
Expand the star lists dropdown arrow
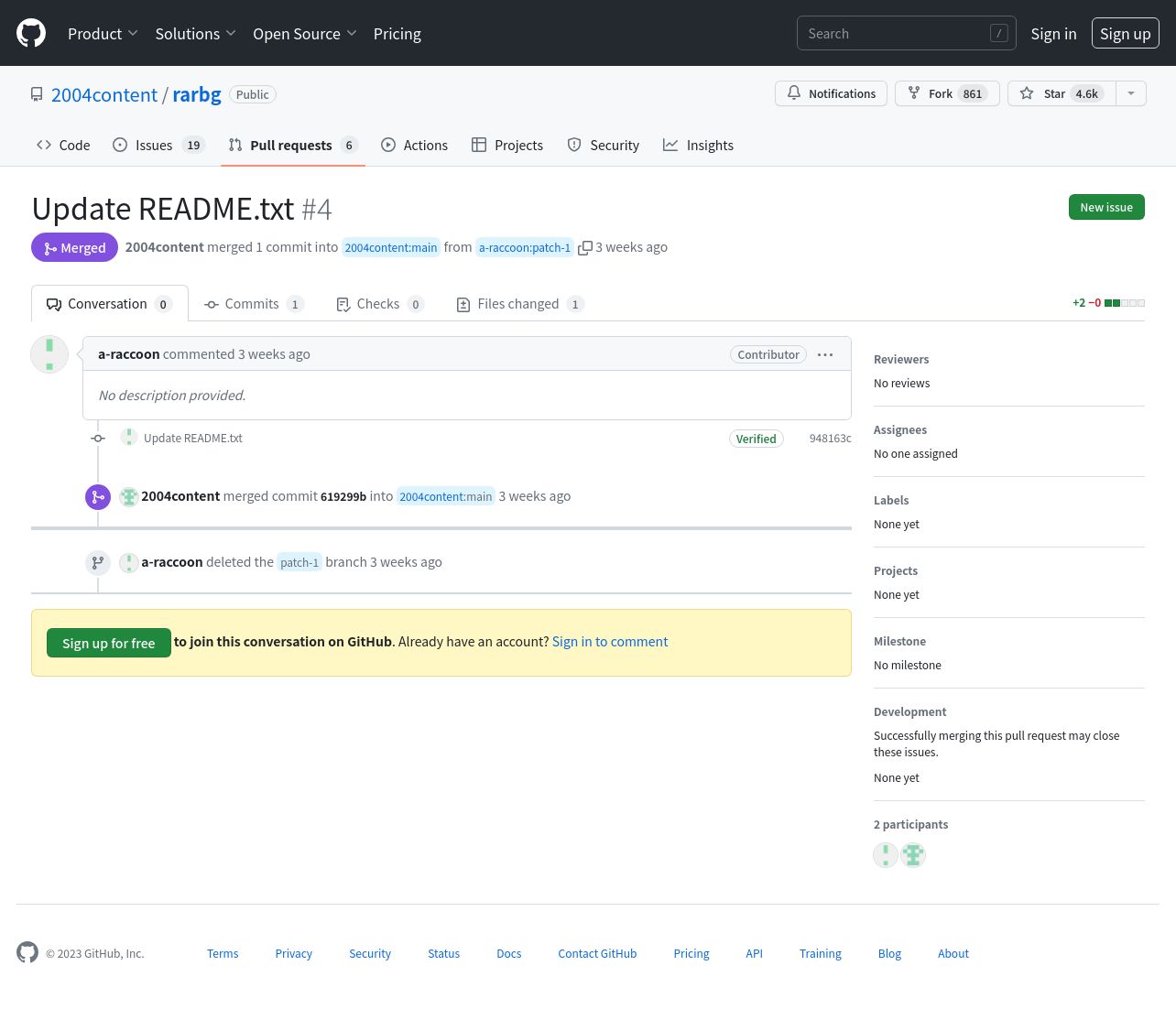1131,93
